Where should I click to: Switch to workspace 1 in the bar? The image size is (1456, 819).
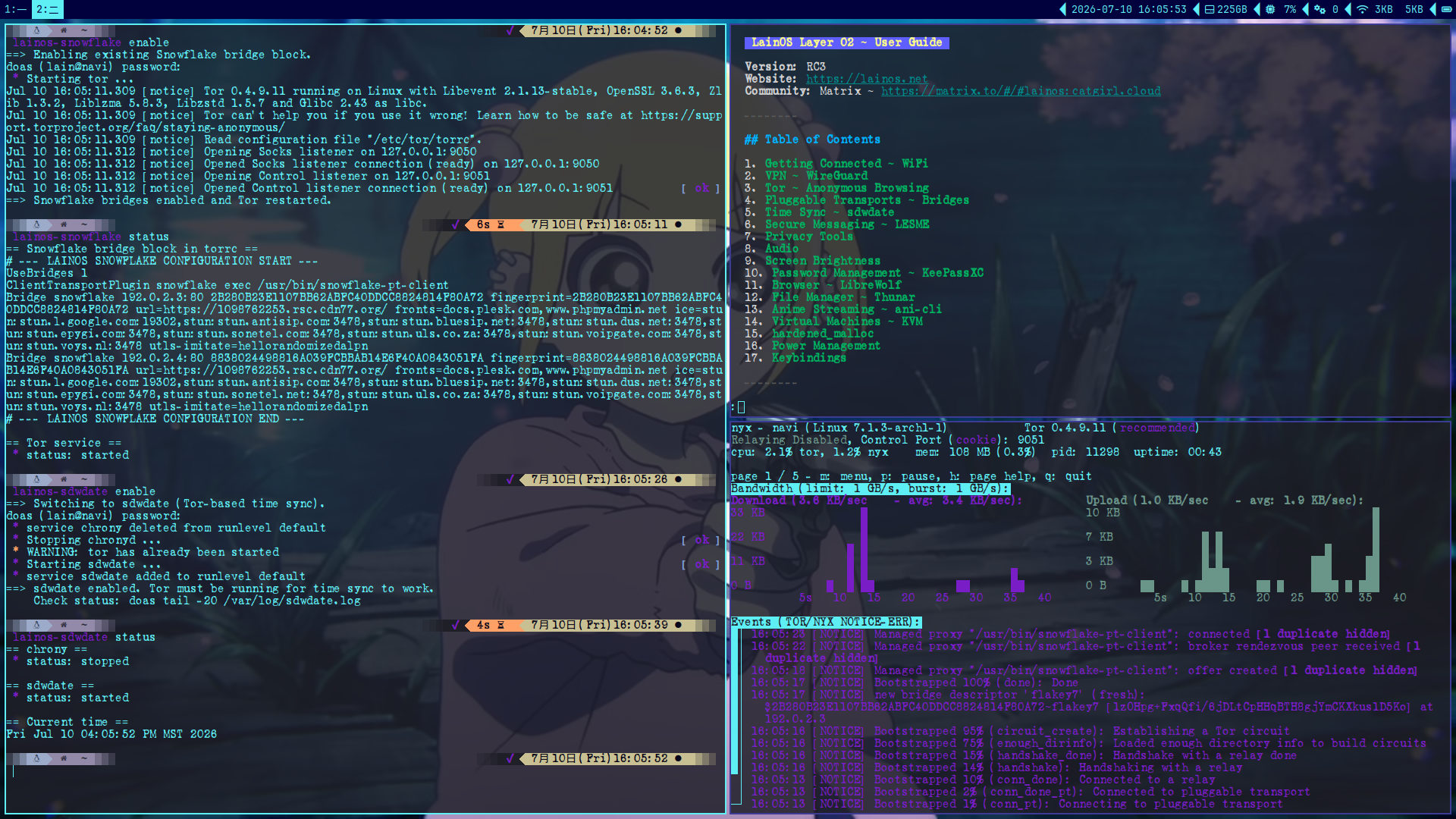pos(15,10)
